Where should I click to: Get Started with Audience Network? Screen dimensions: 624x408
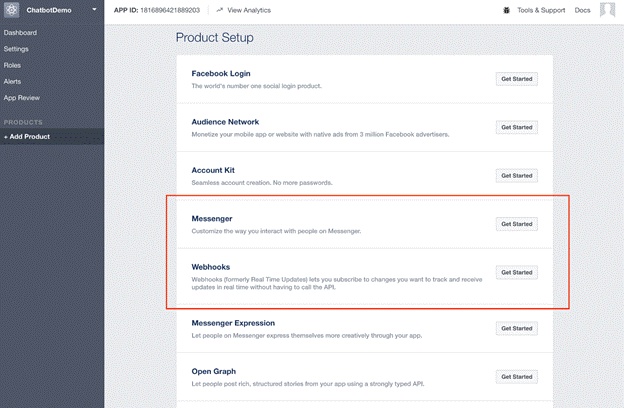[x=517, y=127]
